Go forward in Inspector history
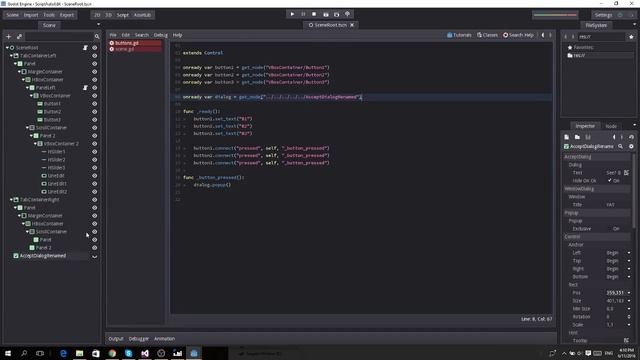 [622, 137]
